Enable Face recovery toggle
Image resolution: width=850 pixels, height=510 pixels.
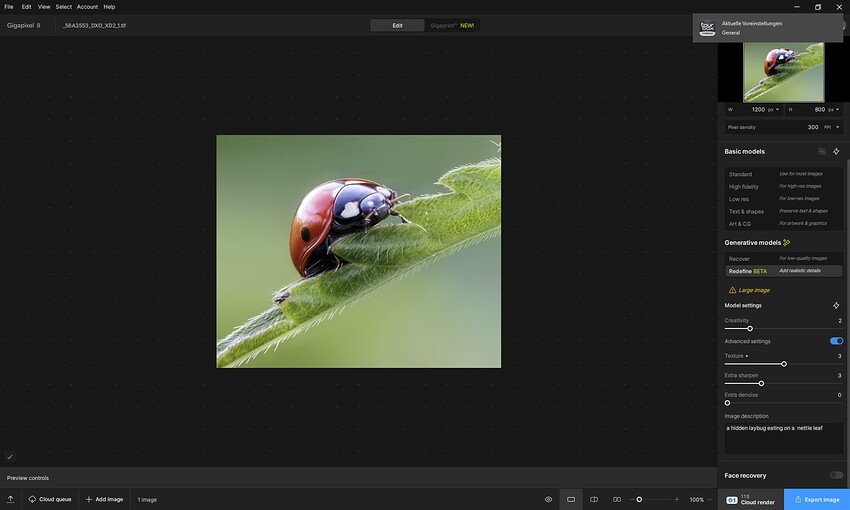(836, 475)
